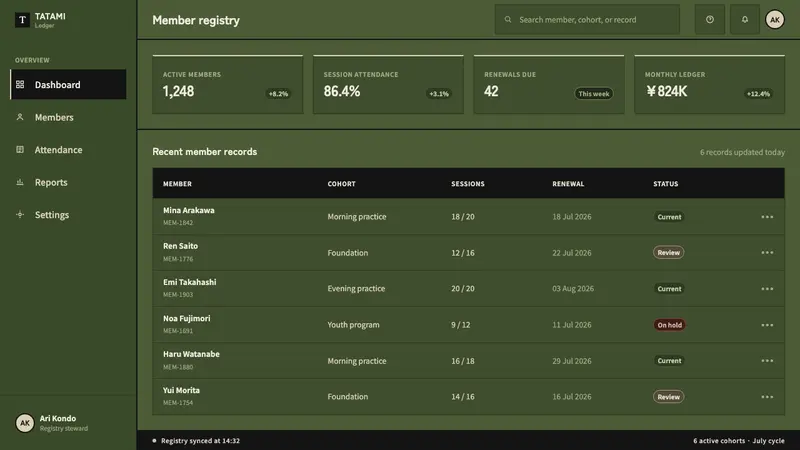Select the Emi Takahashi name

[190, 282]
